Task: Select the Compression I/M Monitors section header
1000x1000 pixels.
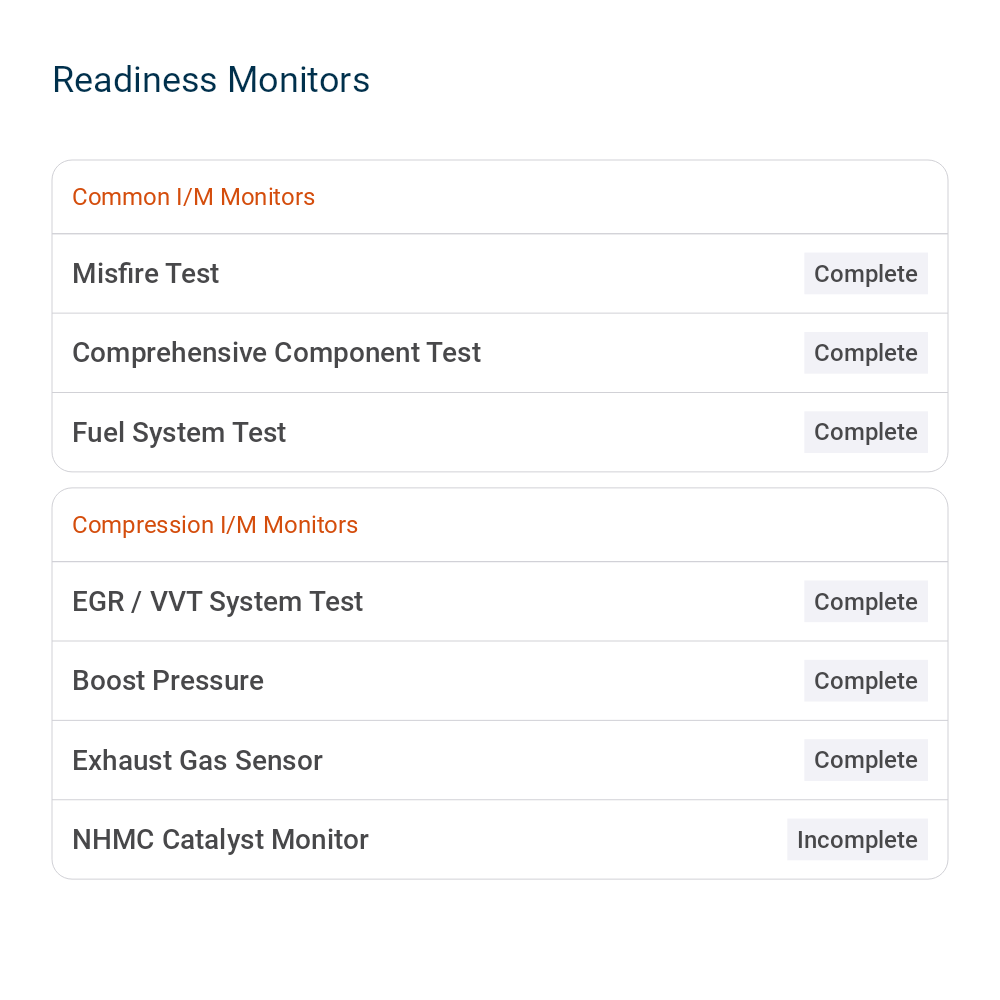Action: (215, 525)
